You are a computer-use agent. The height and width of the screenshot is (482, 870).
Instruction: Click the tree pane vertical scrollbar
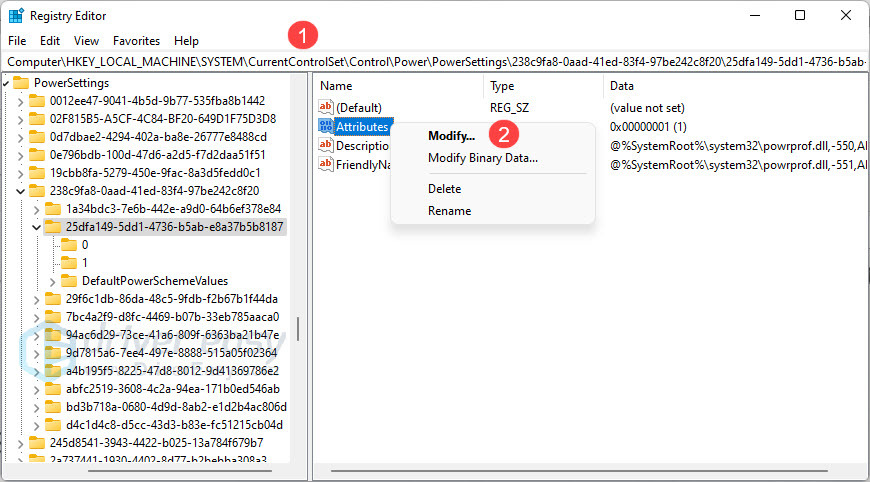(298, 328)
